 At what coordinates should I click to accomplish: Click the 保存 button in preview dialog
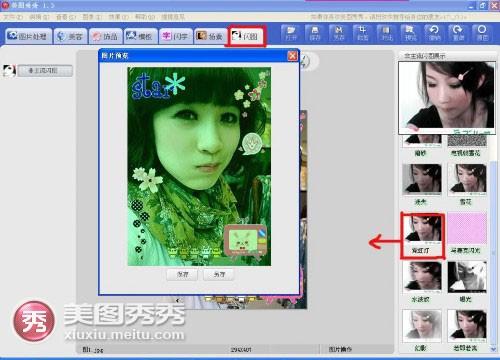(x=182, y=274)
